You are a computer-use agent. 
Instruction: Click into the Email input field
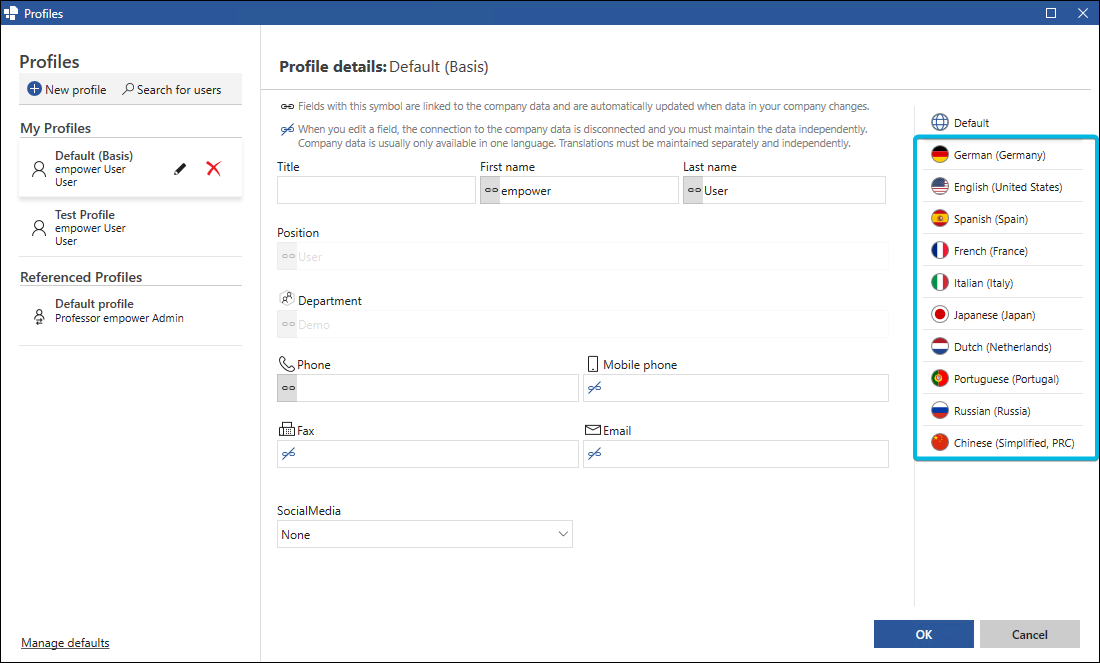(735, 454)
